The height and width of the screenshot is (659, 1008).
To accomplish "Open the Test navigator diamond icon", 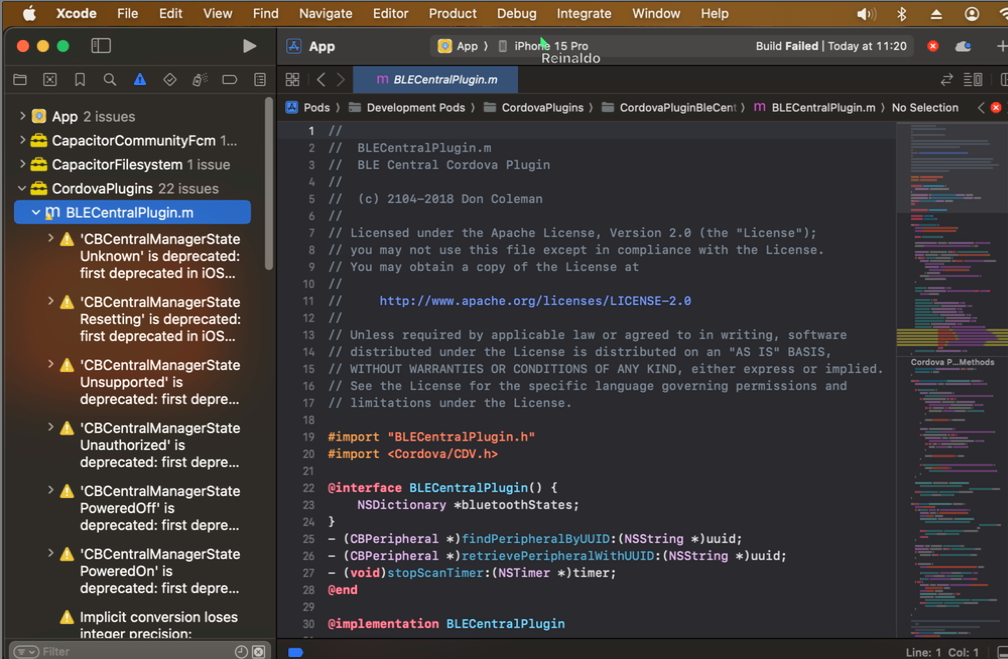I will 170,80.
